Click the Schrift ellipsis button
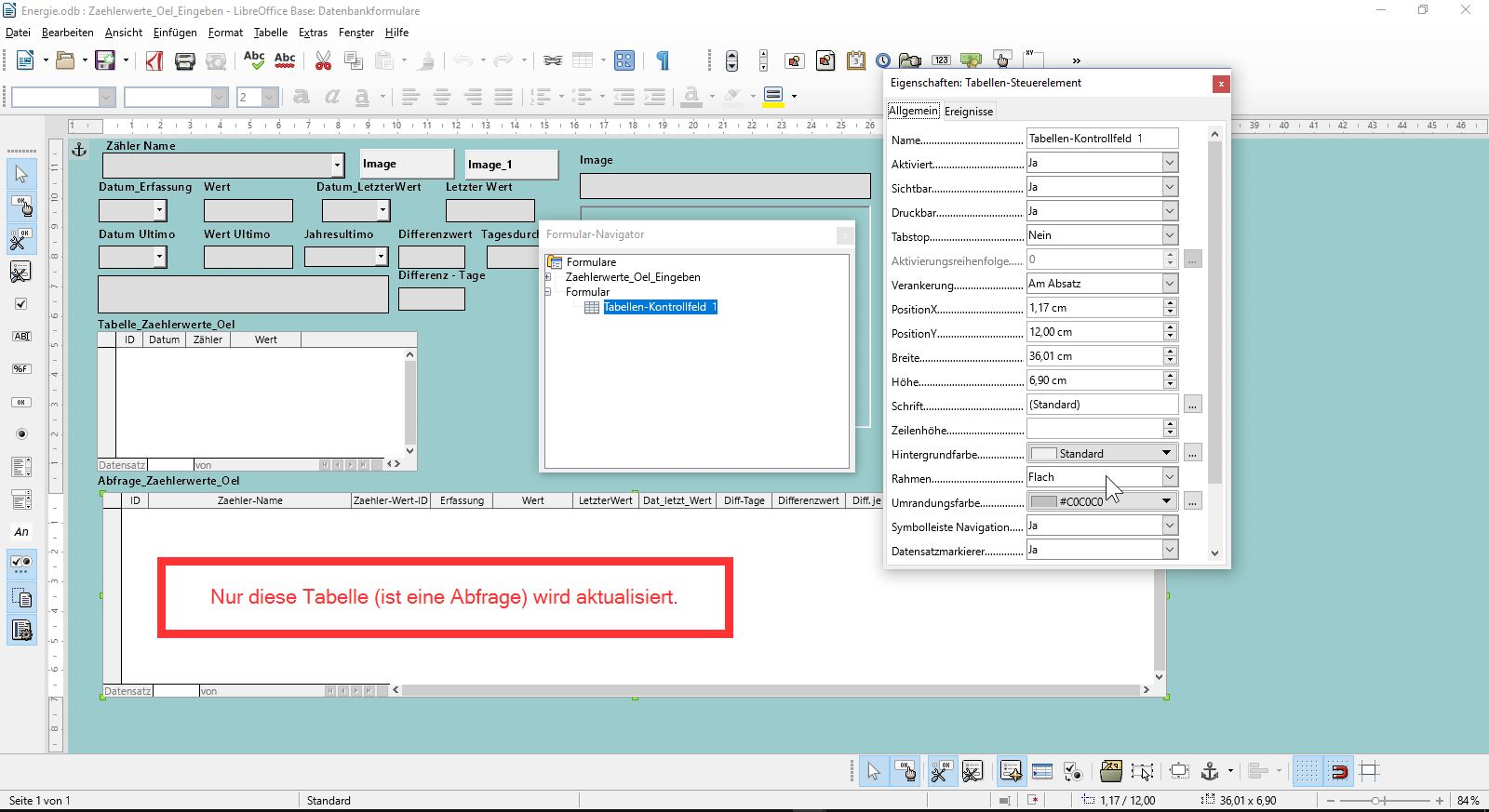The width and height of the screenshot is (1489, 812). click(x=1192, y=405)
